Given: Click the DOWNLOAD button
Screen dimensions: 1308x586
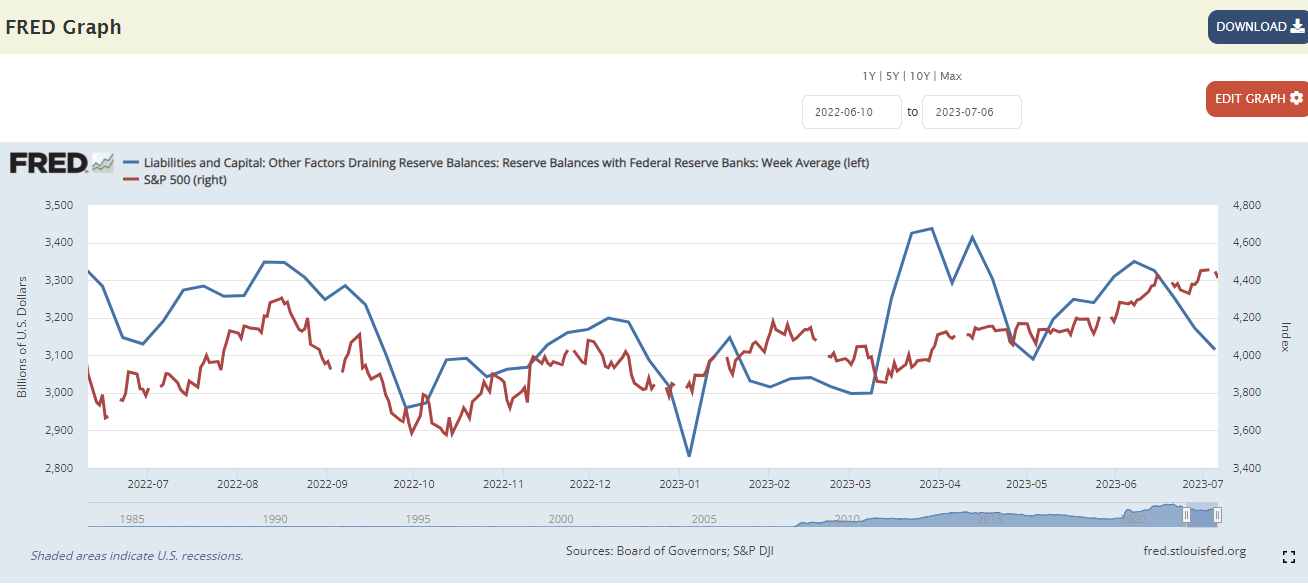Looking at the screenshot, I should (1258, 27).
